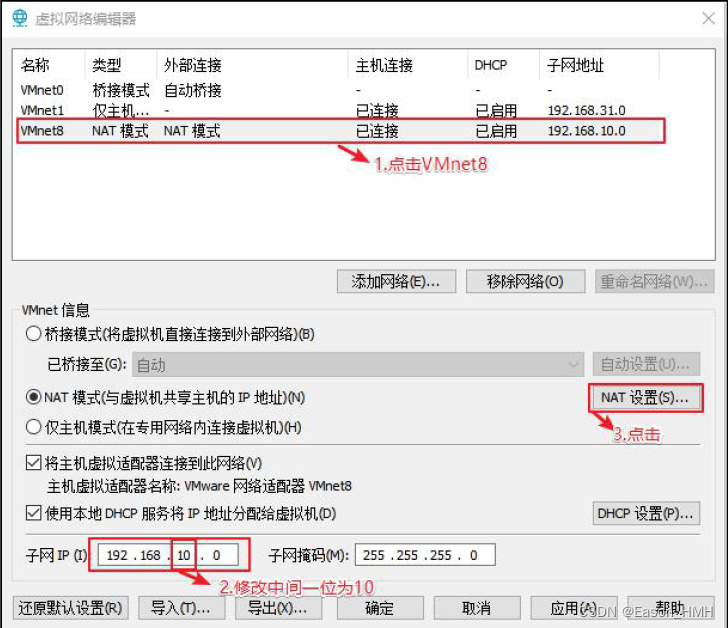Image resolution: width=728 pixels, height=628 pixels.
Task: Click 还原默认设置(R) button
Action: coord(71,608)
